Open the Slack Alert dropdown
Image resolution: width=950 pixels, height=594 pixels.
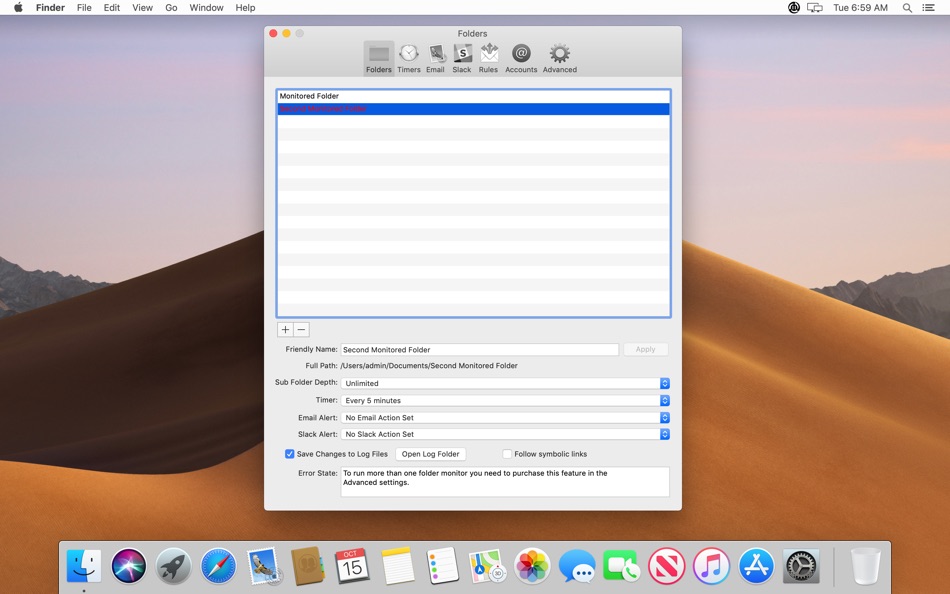coord(505,435)
